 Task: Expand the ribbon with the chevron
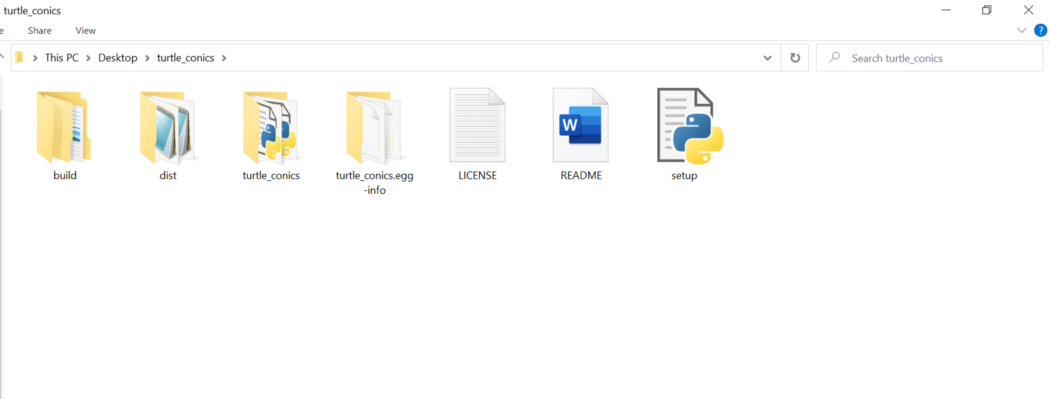(x=1022, y=30)
